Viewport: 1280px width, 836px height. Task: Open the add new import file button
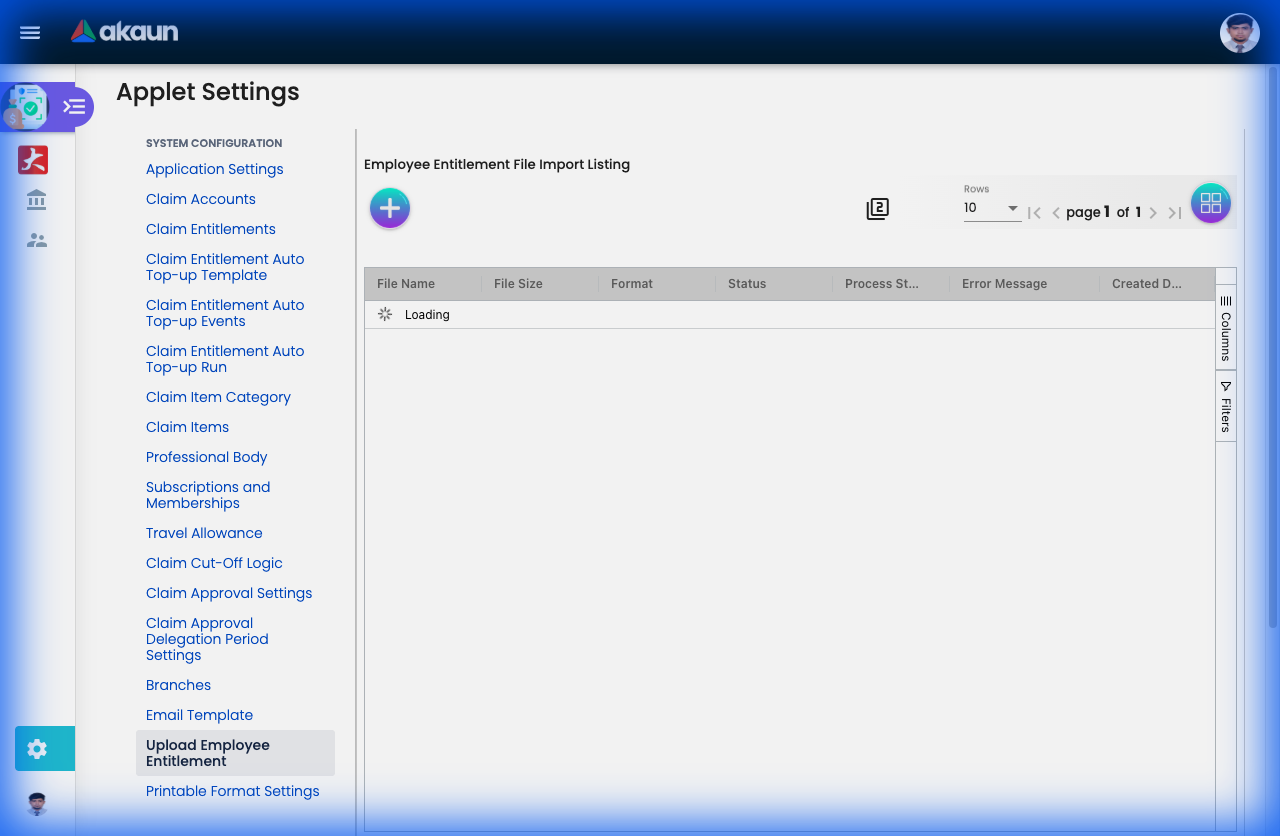click(390, 208)
